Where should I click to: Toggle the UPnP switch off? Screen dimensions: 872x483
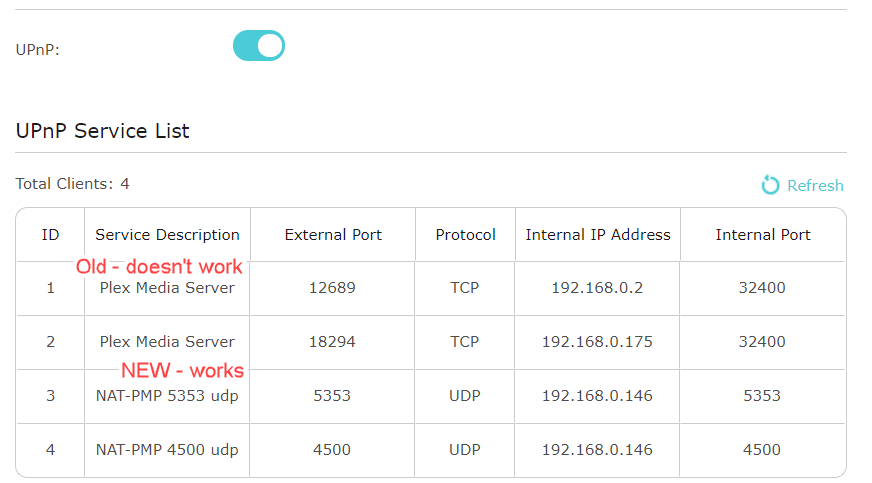point(259,46)
